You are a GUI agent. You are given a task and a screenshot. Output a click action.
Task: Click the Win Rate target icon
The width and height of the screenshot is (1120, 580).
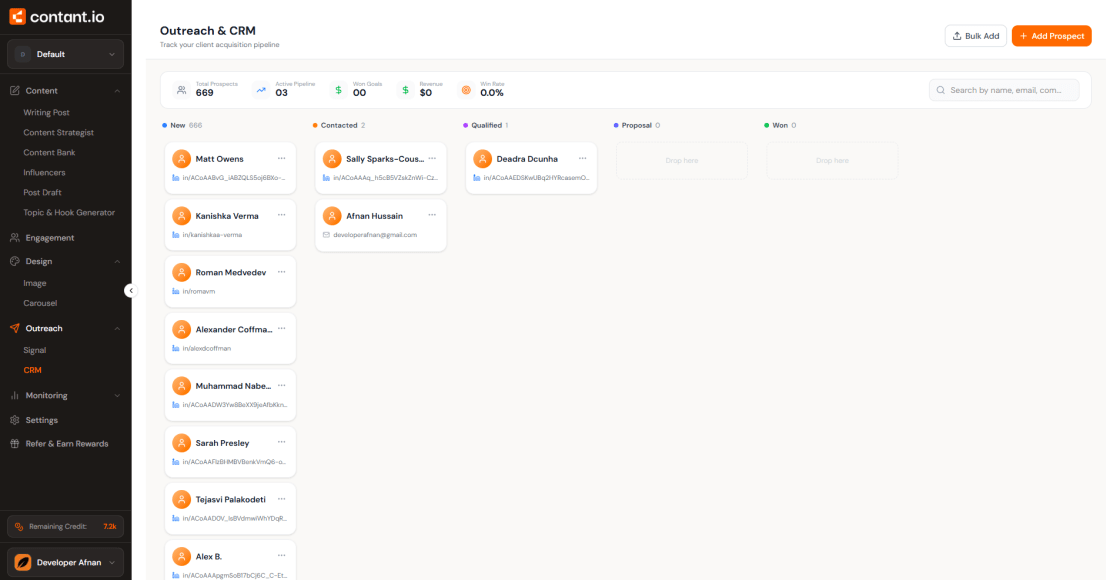(x=466, y=90)
